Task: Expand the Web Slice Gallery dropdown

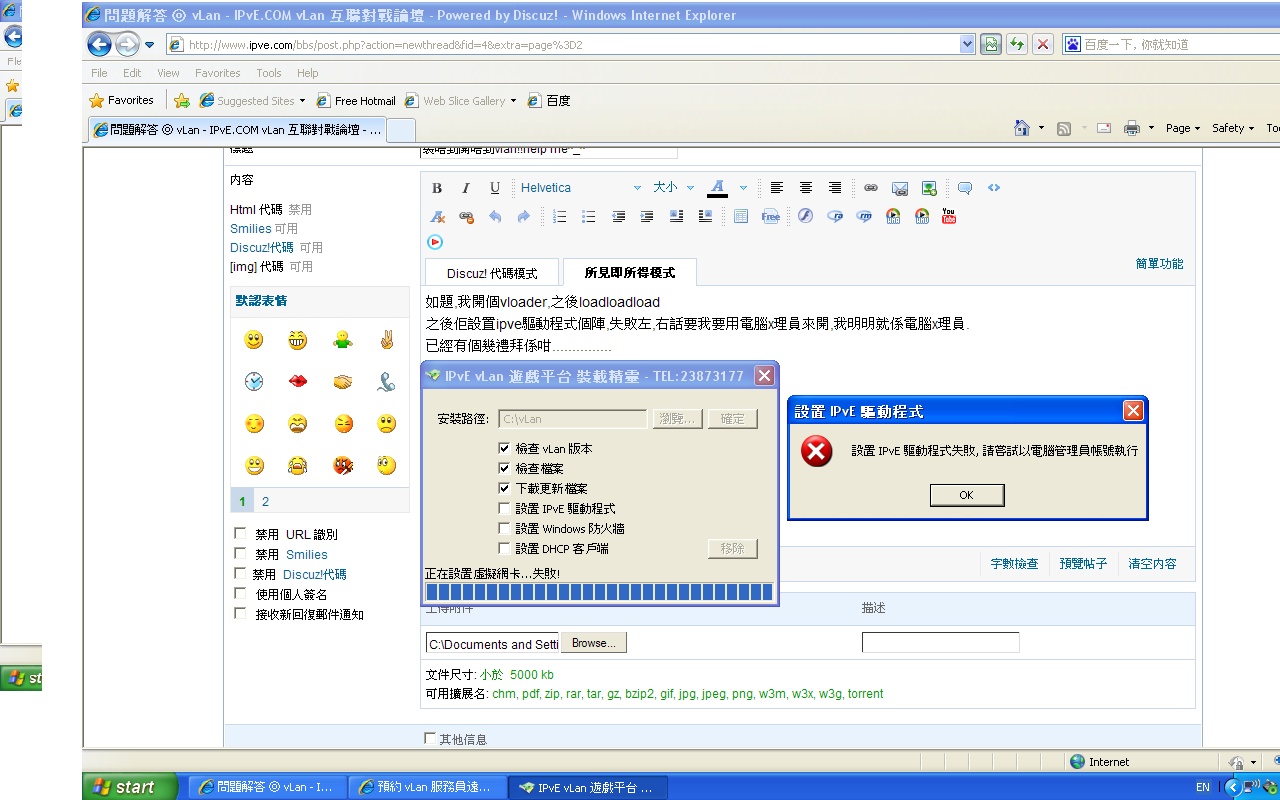Action: (514, 101)
